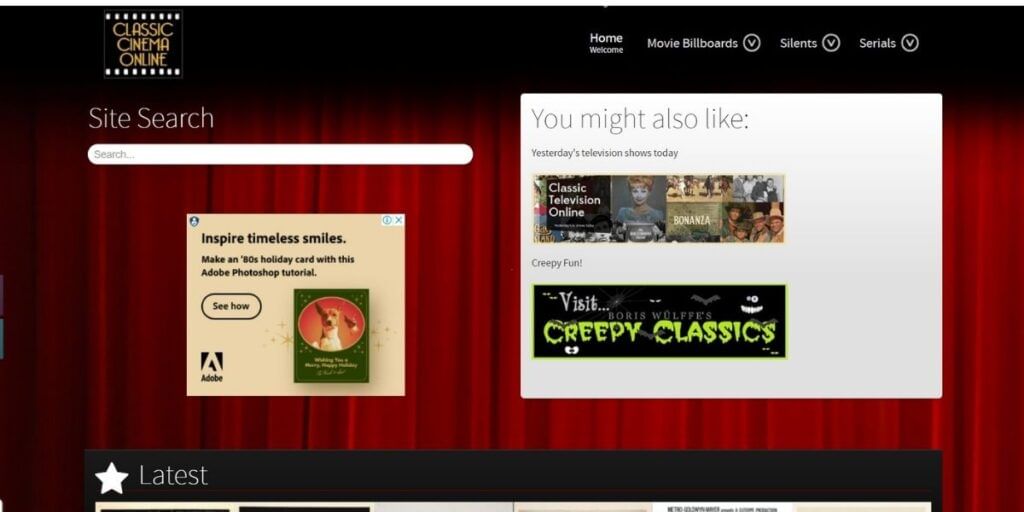Open the Adobe logo in the ad
The image size is (1024, 512).
coord(212,367)
